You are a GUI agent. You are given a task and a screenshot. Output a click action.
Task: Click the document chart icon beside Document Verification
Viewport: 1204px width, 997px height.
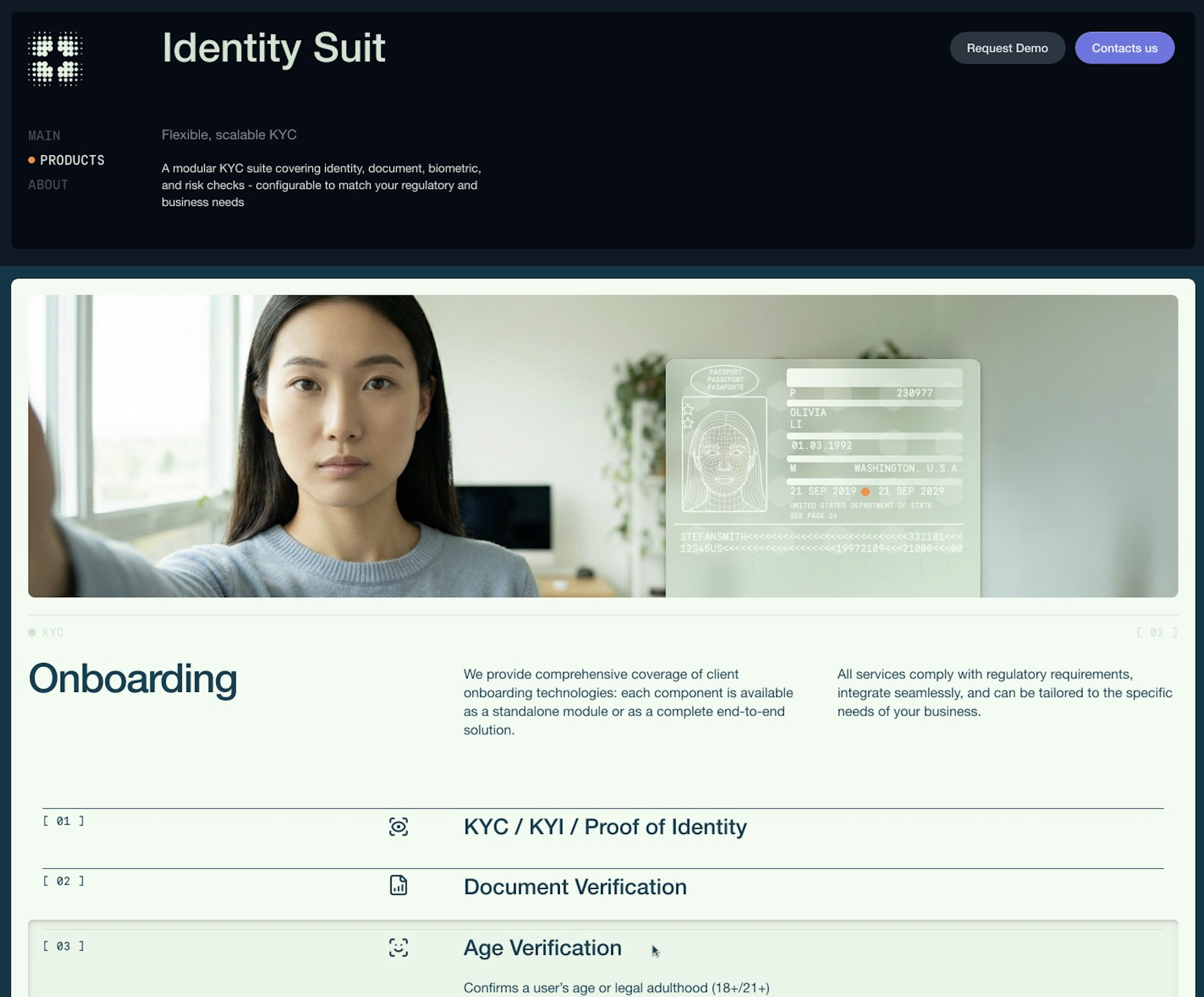point(398,885)
